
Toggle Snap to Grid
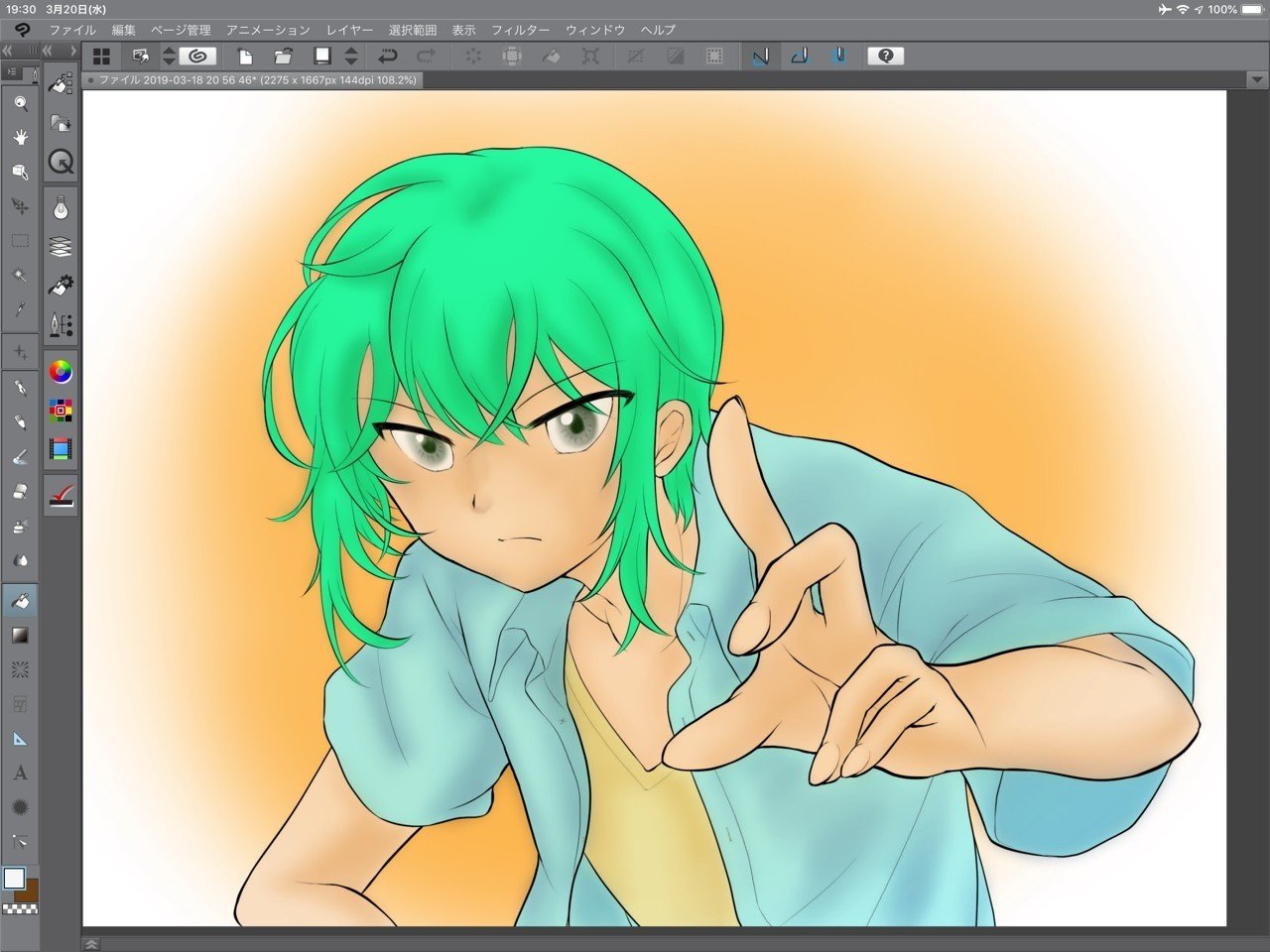point(839,57)
